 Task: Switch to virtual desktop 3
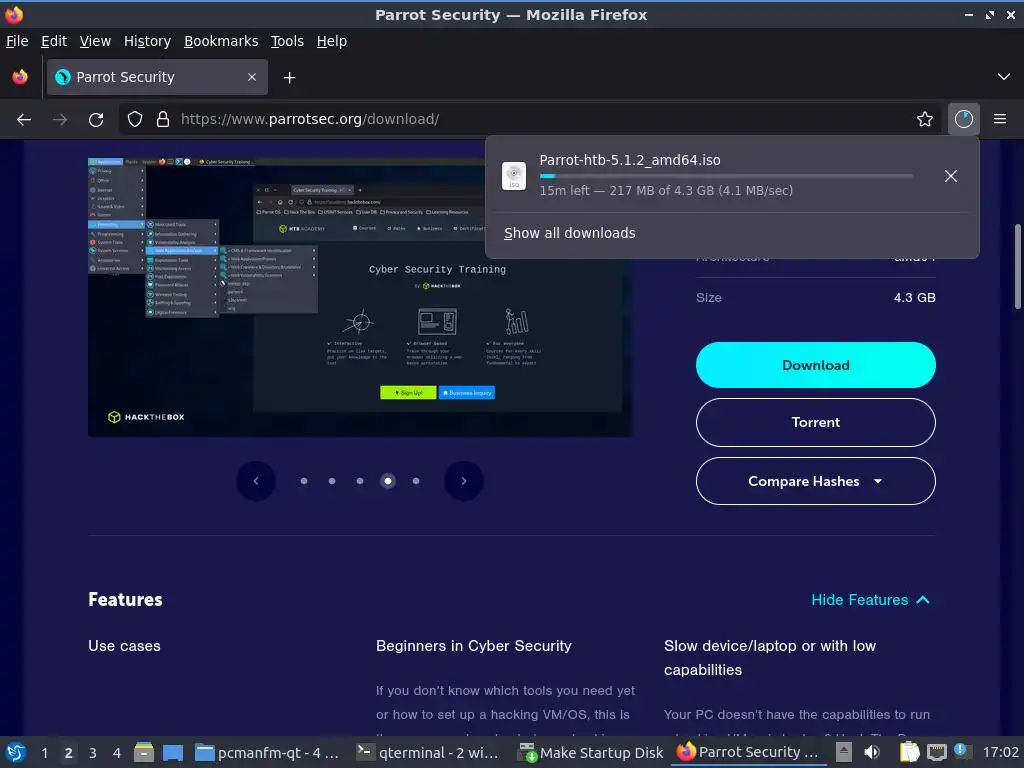click(93, 752)
